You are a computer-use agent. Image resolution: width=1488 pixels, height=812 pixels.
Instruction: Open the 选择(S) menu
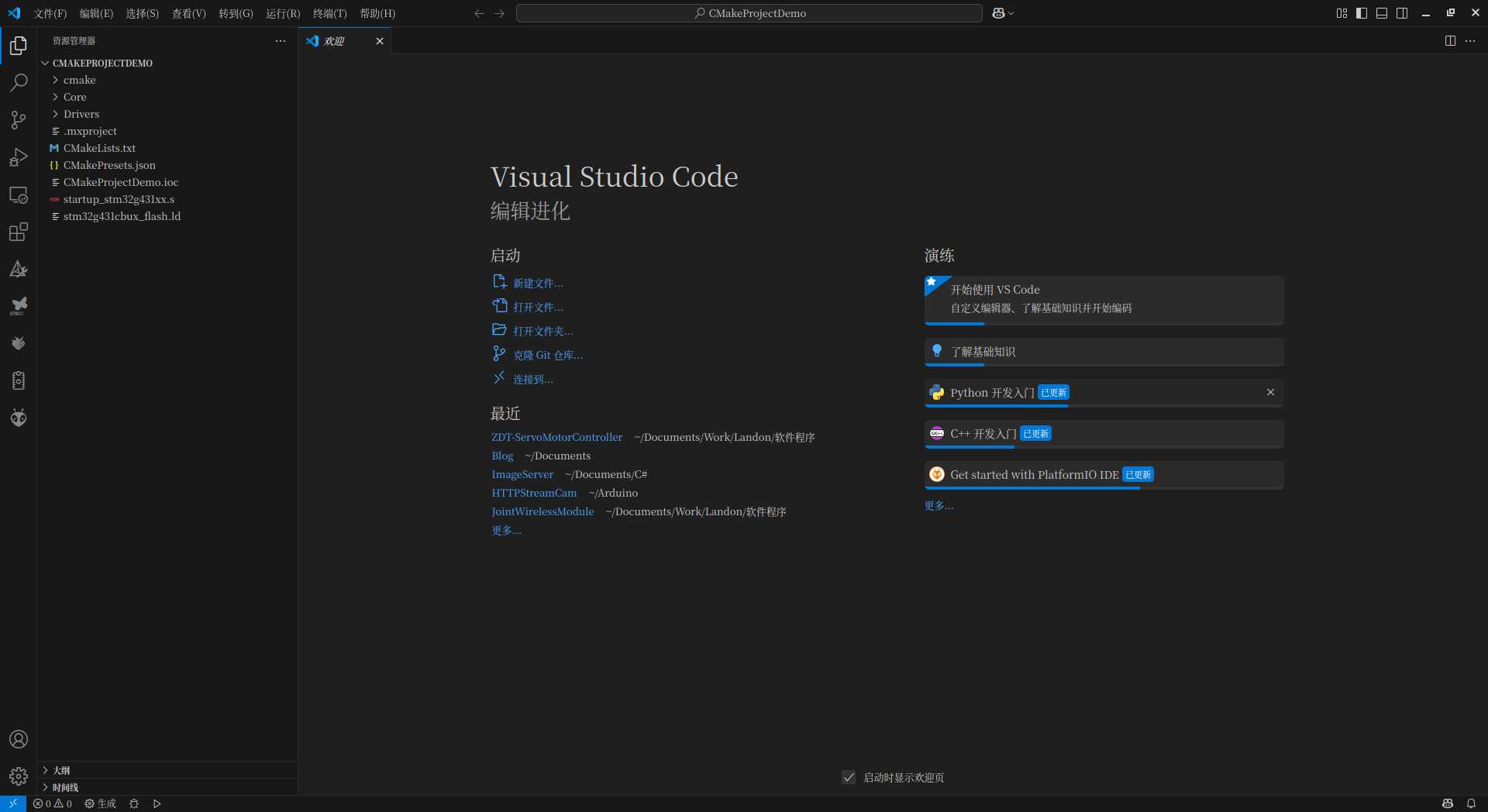(142, 13)
